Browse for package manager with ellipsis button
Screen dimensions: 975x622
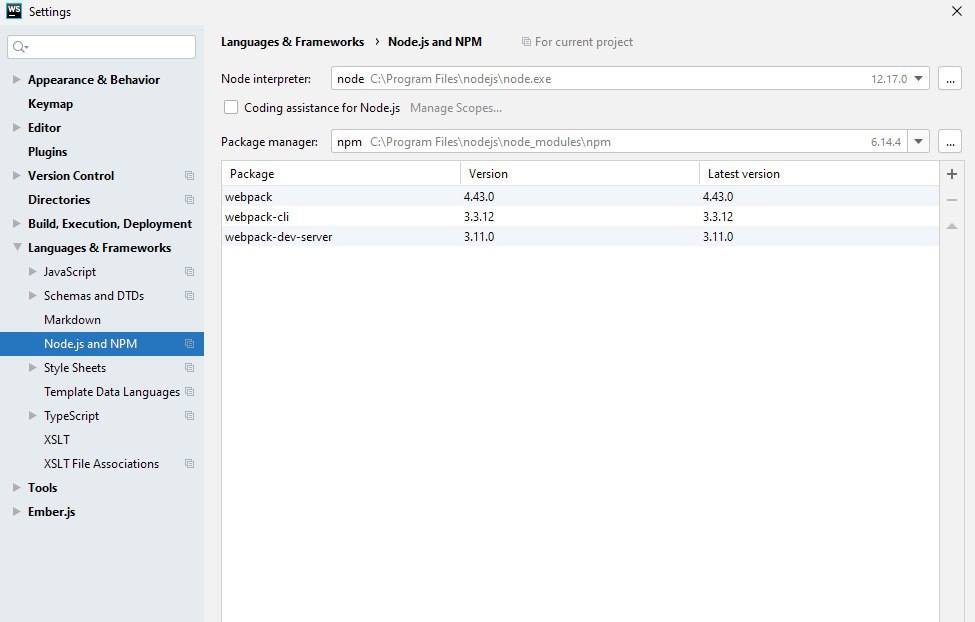(x=950, y=142)
